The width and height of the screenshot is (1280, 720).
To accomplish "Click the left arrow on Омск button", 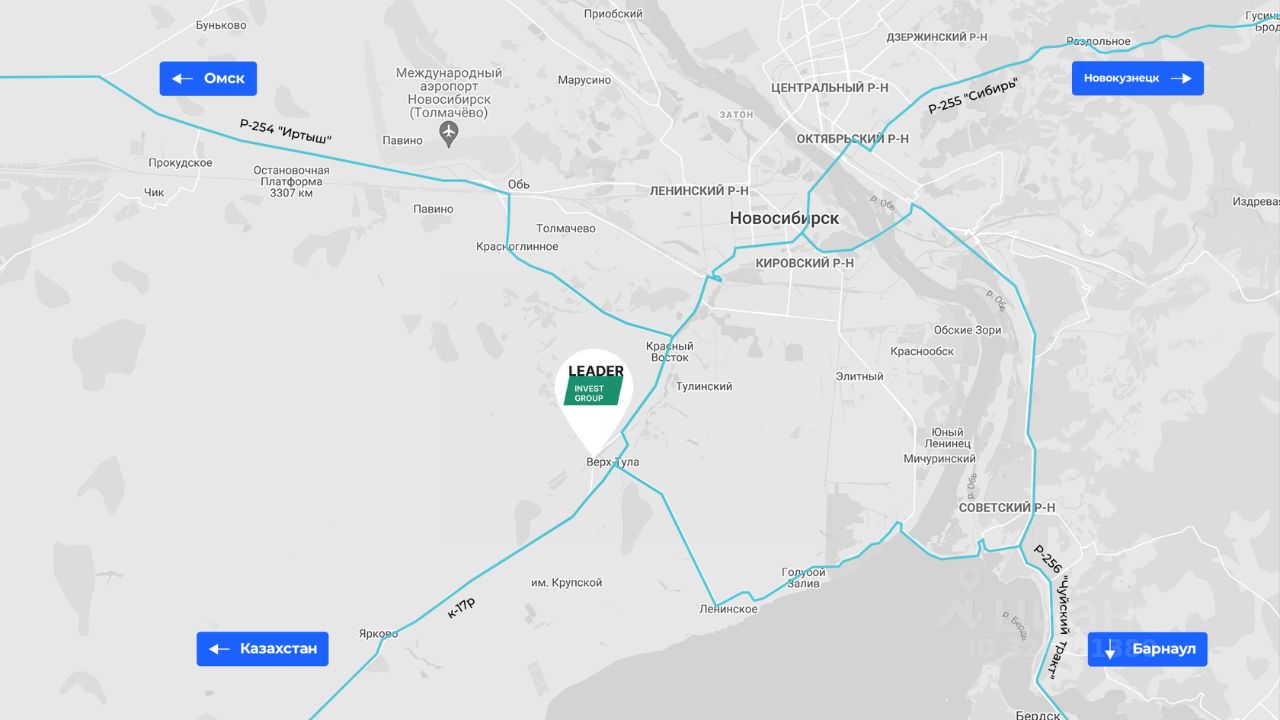I will point(182,78).
